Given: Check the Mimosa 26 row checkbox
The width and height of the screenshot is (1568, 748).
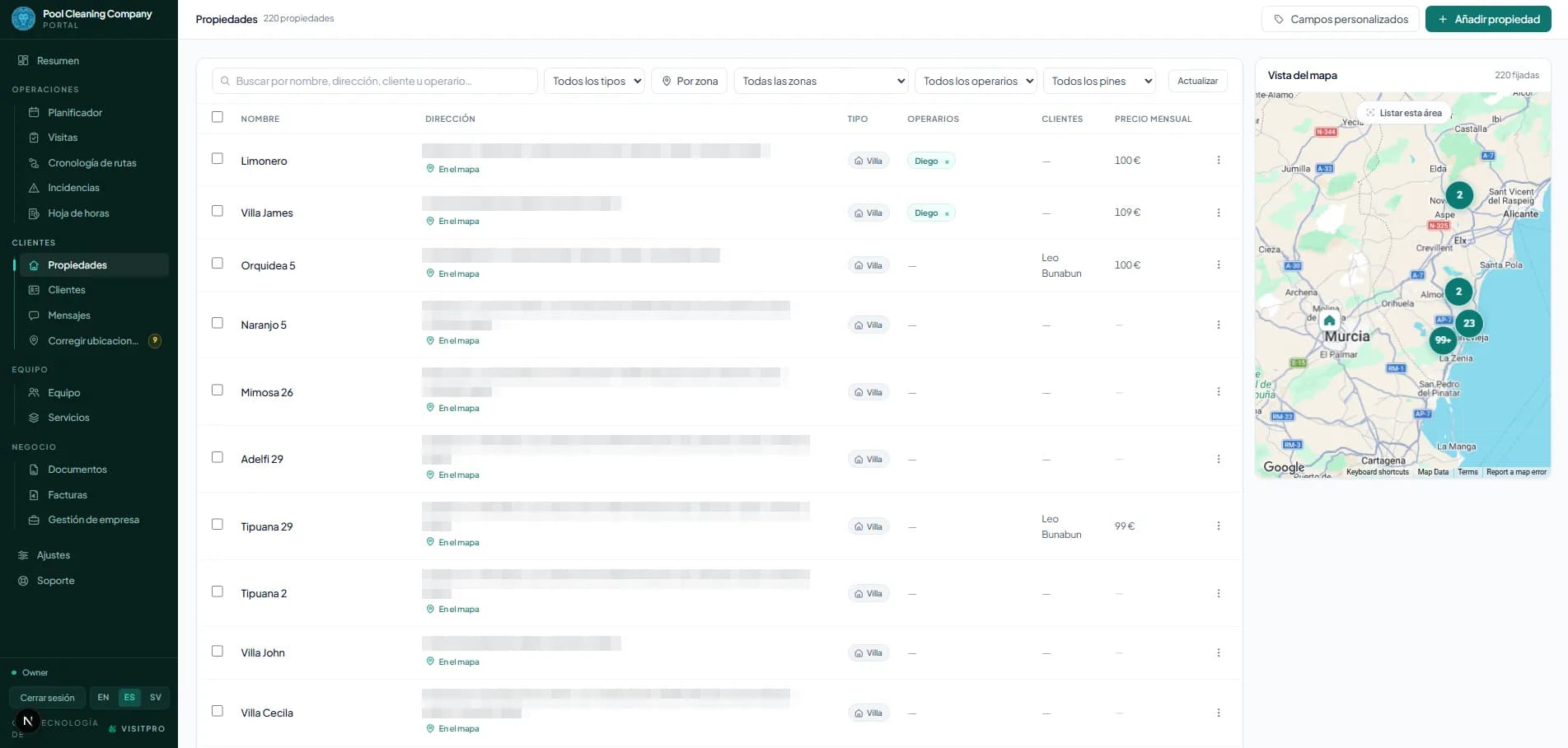Looking at the screenshot, I should pyautogui.click(x=218, y=390).
